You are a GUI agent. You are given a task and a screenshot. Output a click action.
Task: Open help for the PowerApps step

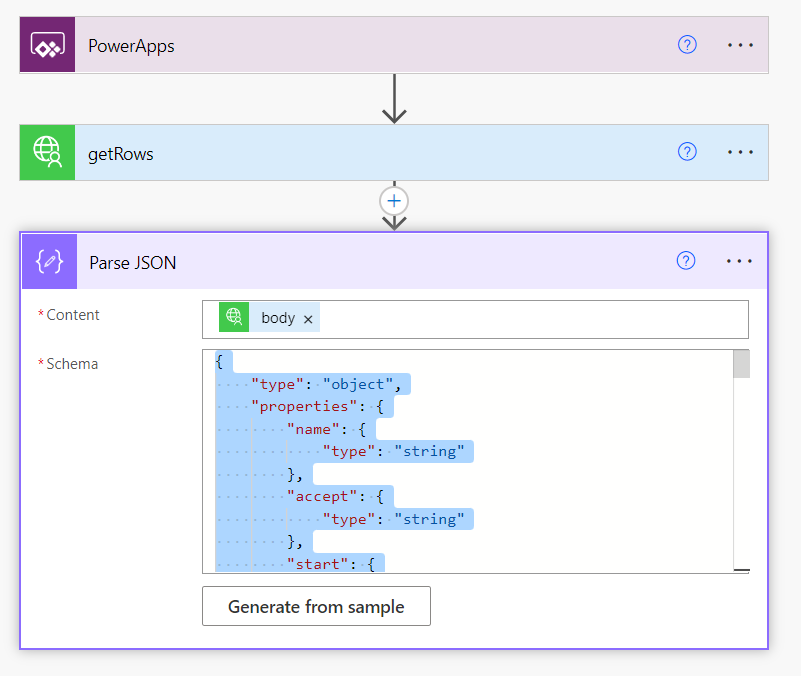[x=687, y=45]
